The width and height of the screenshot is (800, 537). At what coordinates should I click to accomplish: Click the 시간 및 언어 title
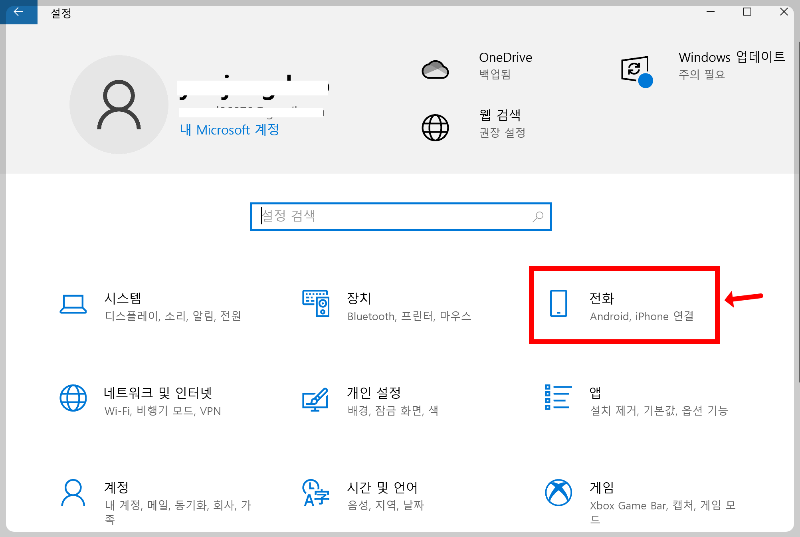coord(382,488)
